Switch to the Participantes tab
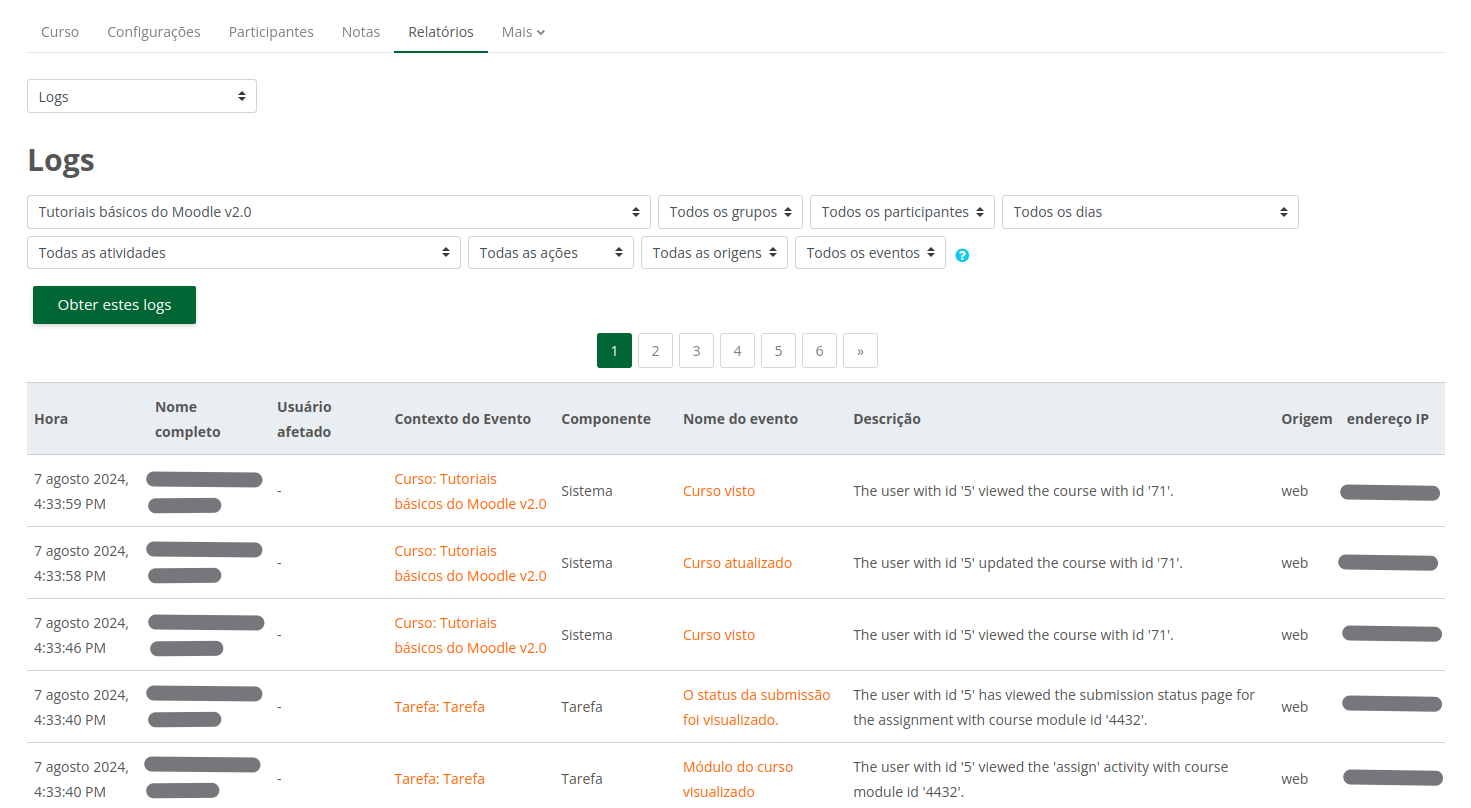Screen dimensions: 1471x808 coord(271,32)
